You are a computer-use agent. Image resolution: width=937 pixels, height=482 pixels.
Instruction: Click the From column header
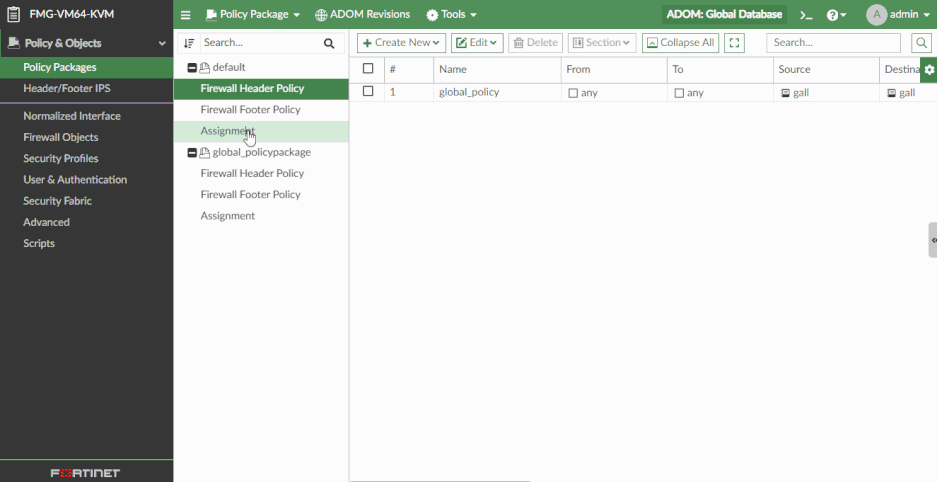[x=614, y=69]
